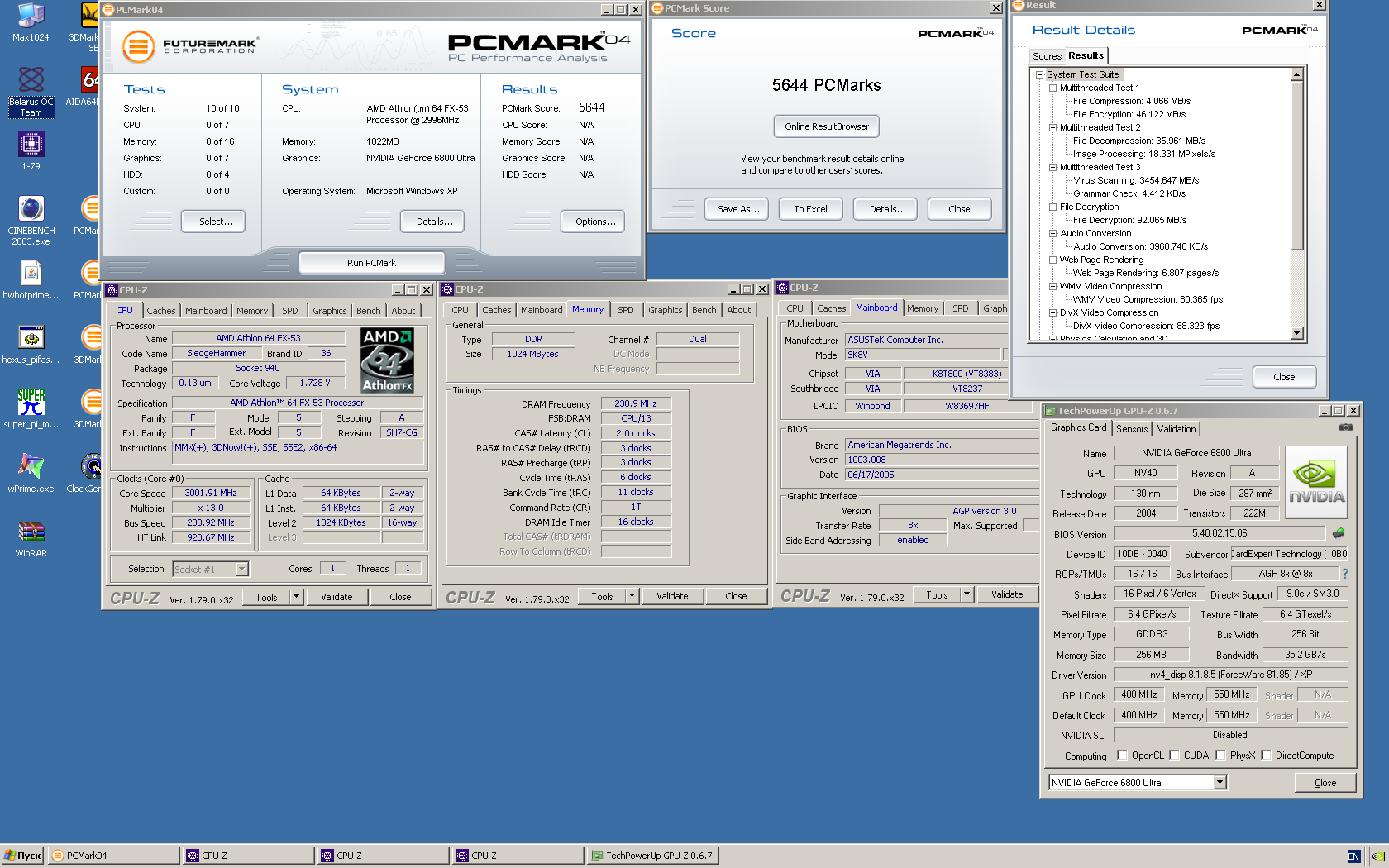Screen dimensions: 1389x868
Task: Click the Save As... button
Action: point(737,209)
